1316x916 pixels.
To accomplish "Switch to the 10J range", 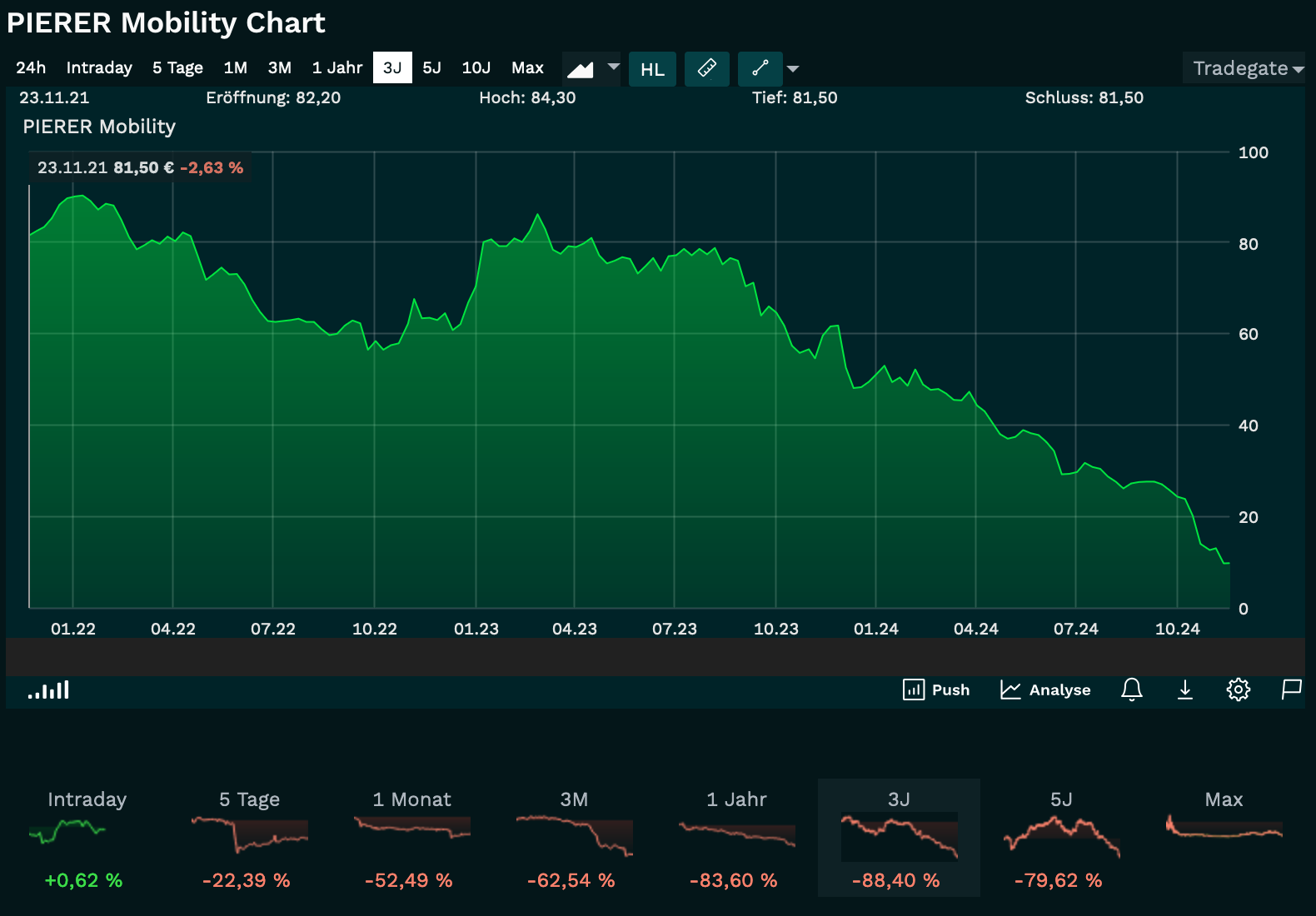I will [x=476, y=67].
